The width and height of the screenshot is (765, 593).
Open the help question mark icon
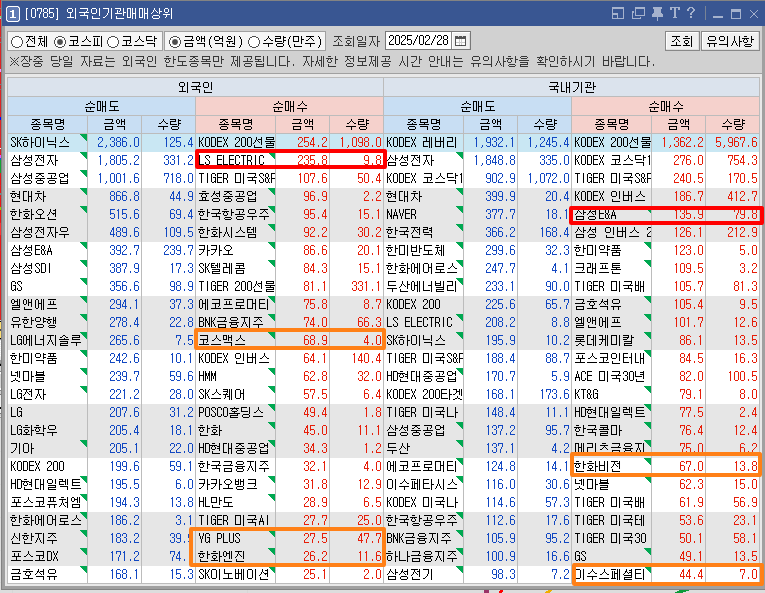pyautogui.click(x=691, y=13)
